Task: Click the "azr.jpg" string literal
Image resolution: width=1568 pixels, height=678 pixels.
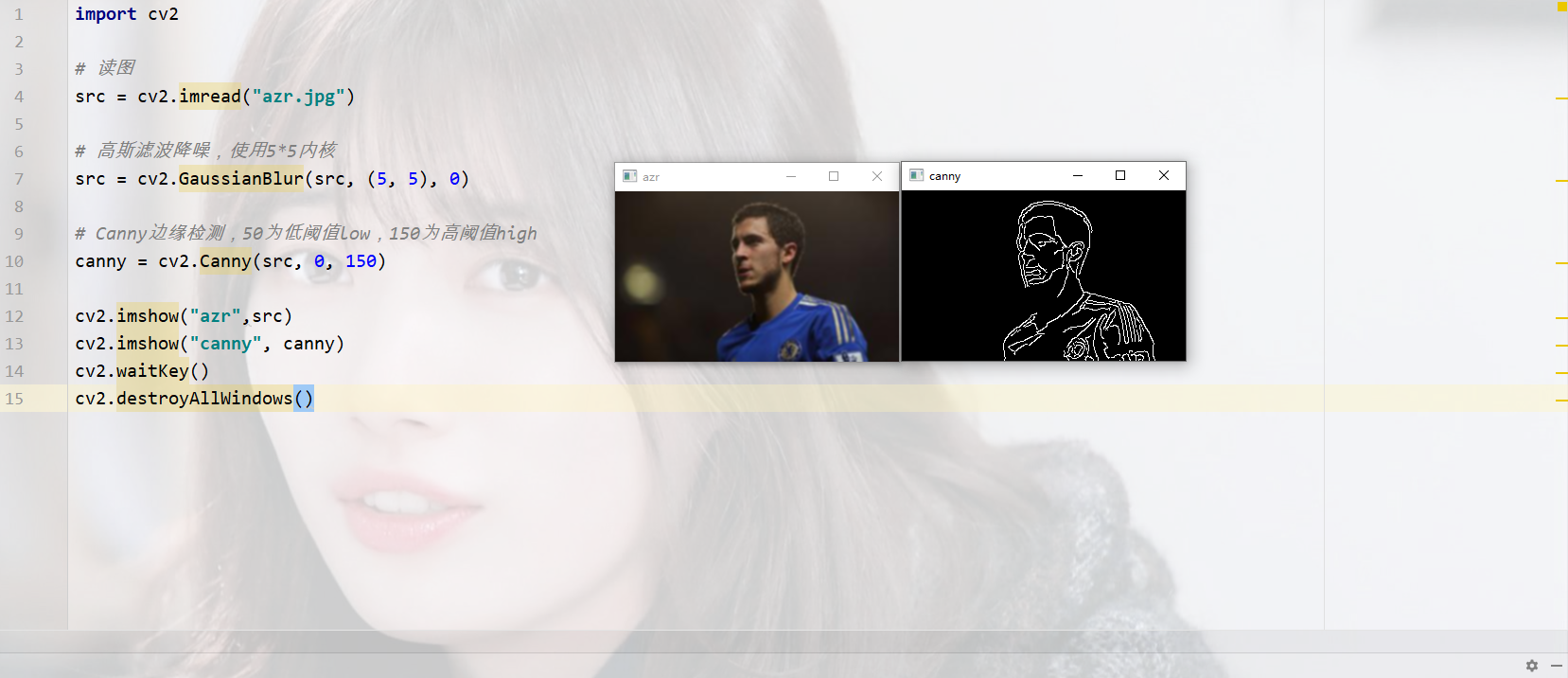Action: tap(299, 97)
